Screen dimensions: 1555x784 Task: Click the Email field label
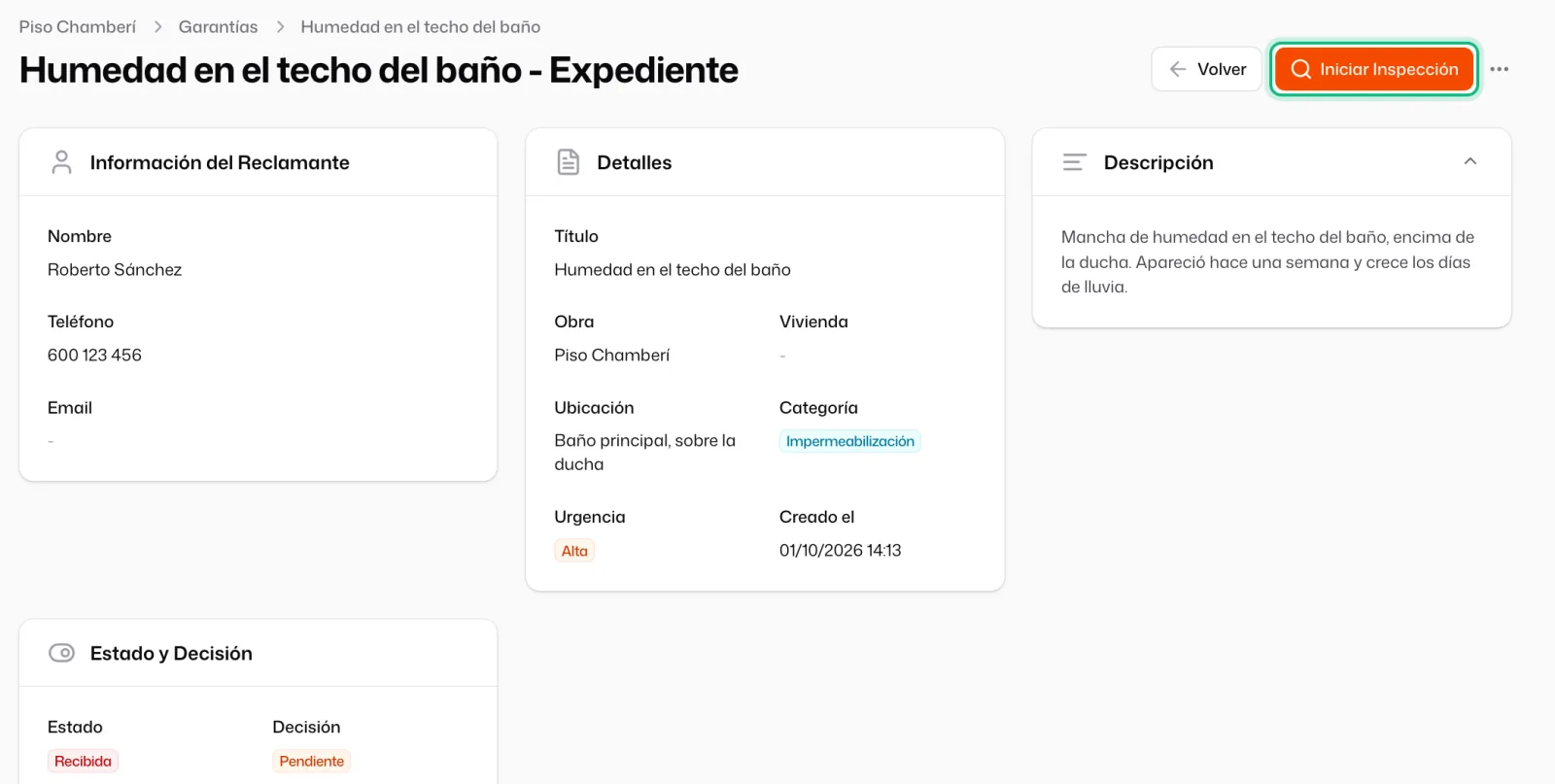coord(70,408)
